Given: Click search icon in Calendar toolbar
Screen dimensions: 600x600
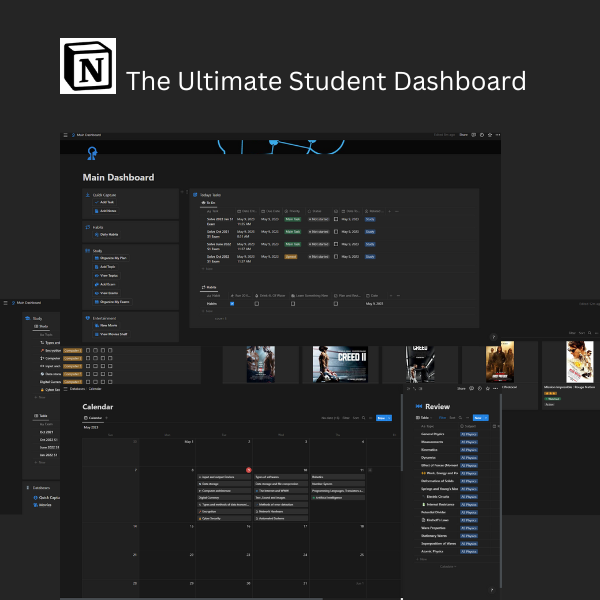Looking at the screenshot, I should click(x=364, y=418).
